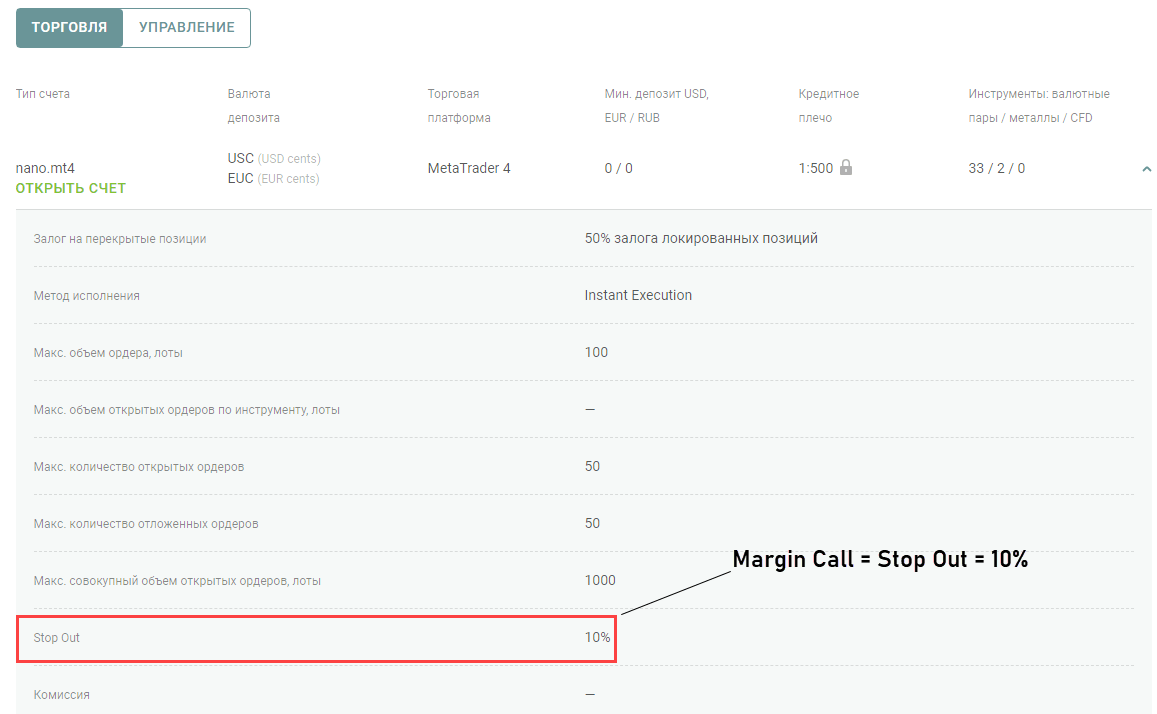Click the Инструменты column header
This screenshot has width=1157, height=714.
tap(1038, 105)
